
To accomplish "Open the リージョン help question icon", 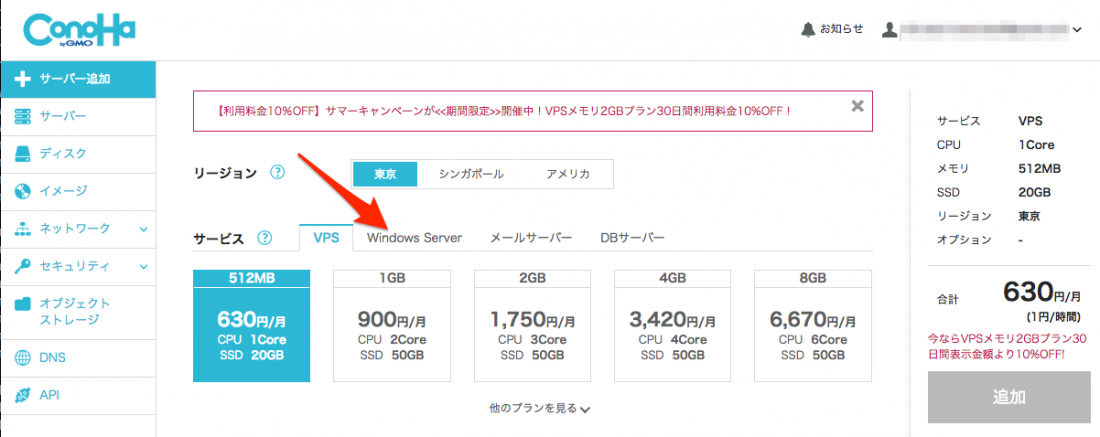I will pos(278,173).
